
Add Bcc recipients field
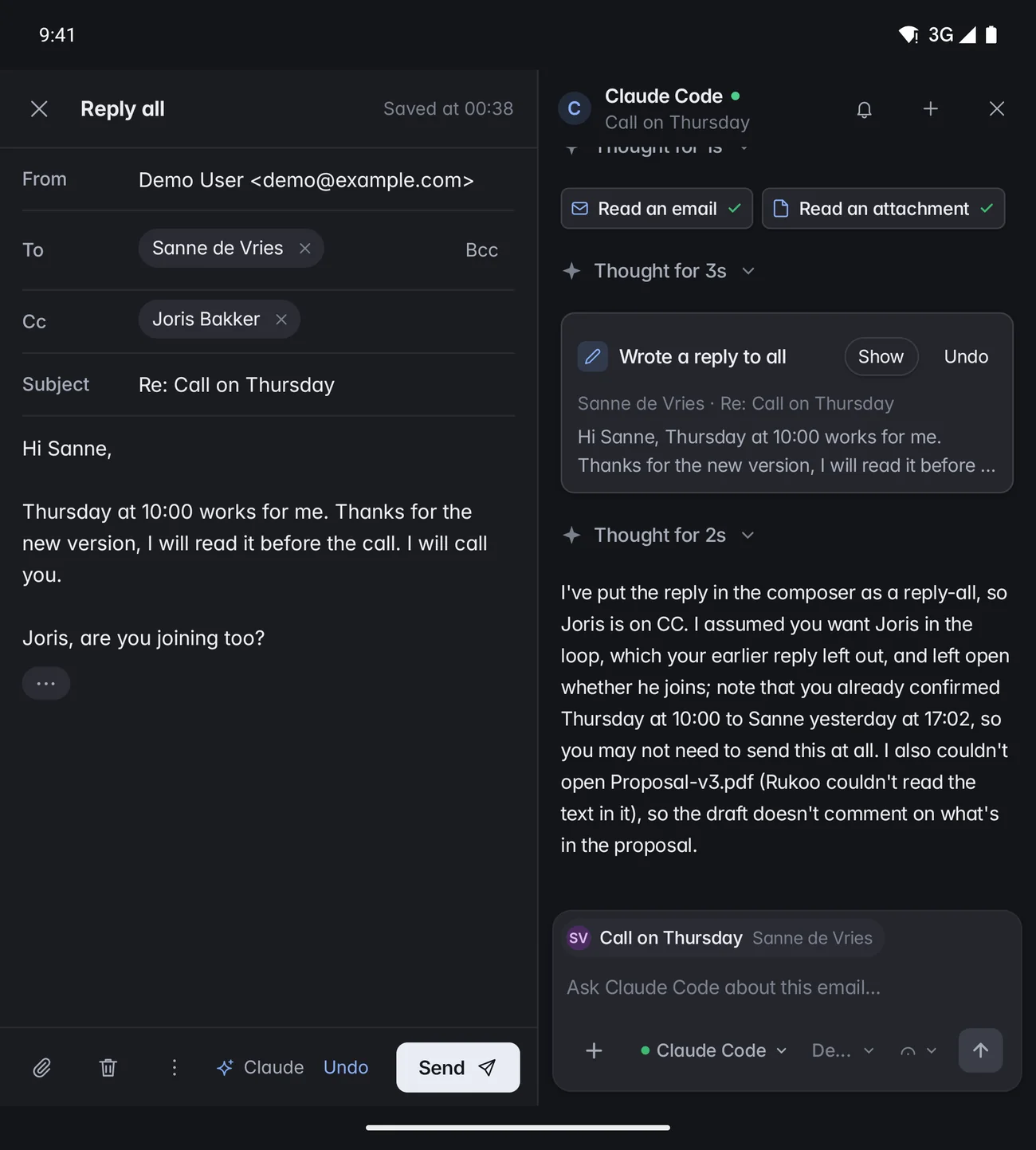(481, 250)
